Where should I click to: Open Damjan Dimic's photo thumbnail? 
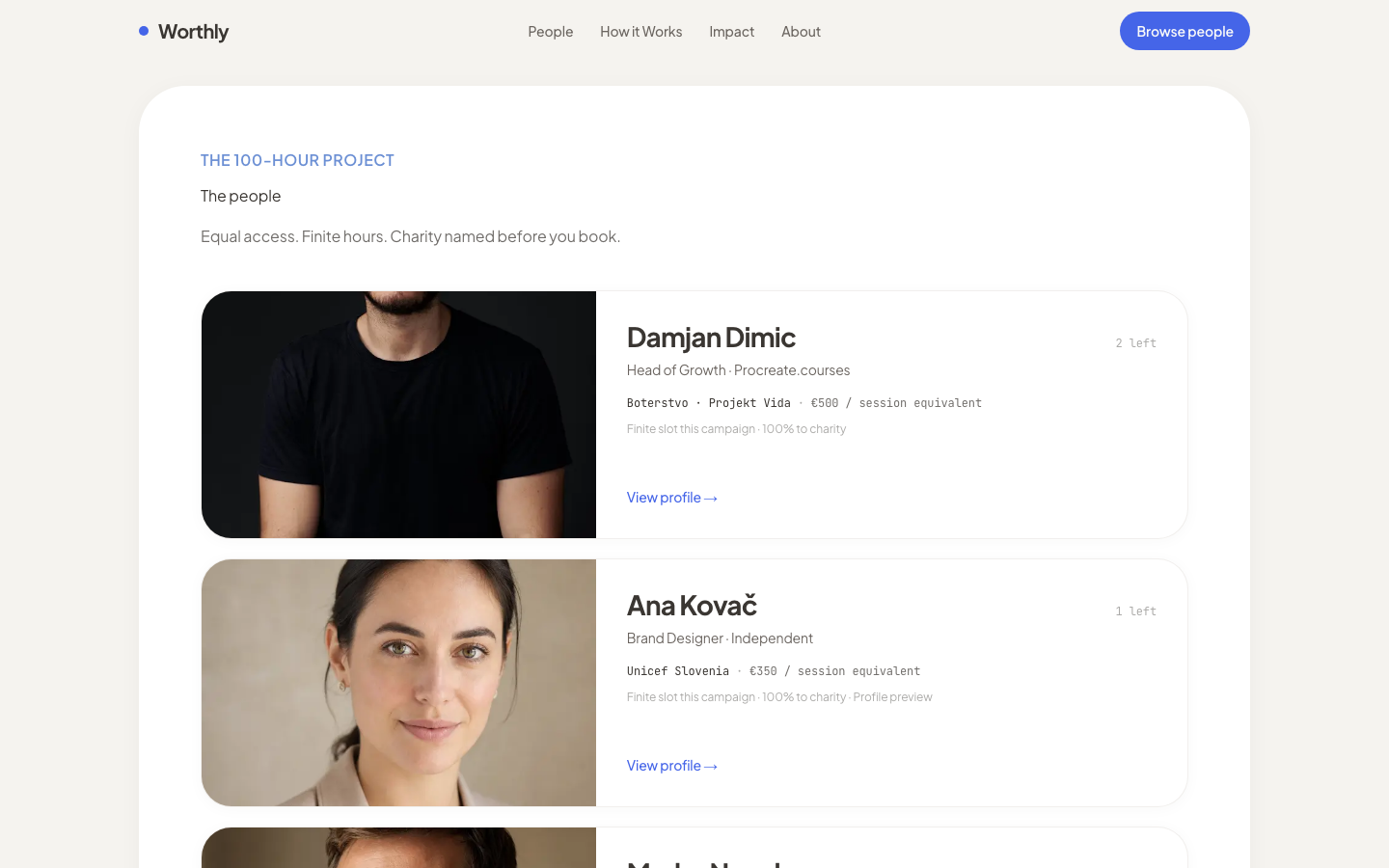[398, 415]
